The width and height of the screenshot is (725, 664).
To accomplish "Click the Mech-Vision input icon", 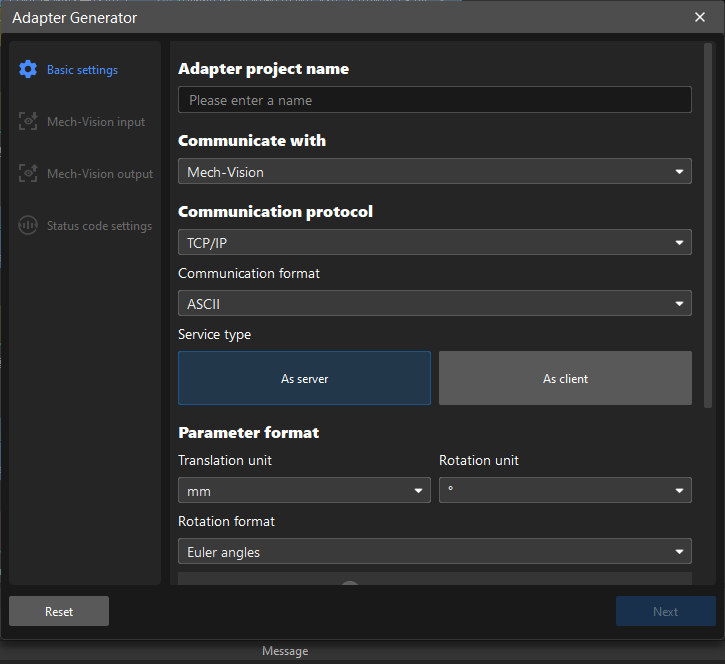I will pos(28,122).
